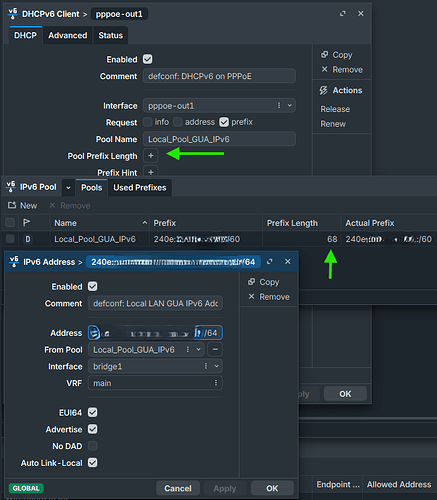Switch to the DHCP tab
The height and width of the screenshot is (500, 437).
(x=25, y=35)
